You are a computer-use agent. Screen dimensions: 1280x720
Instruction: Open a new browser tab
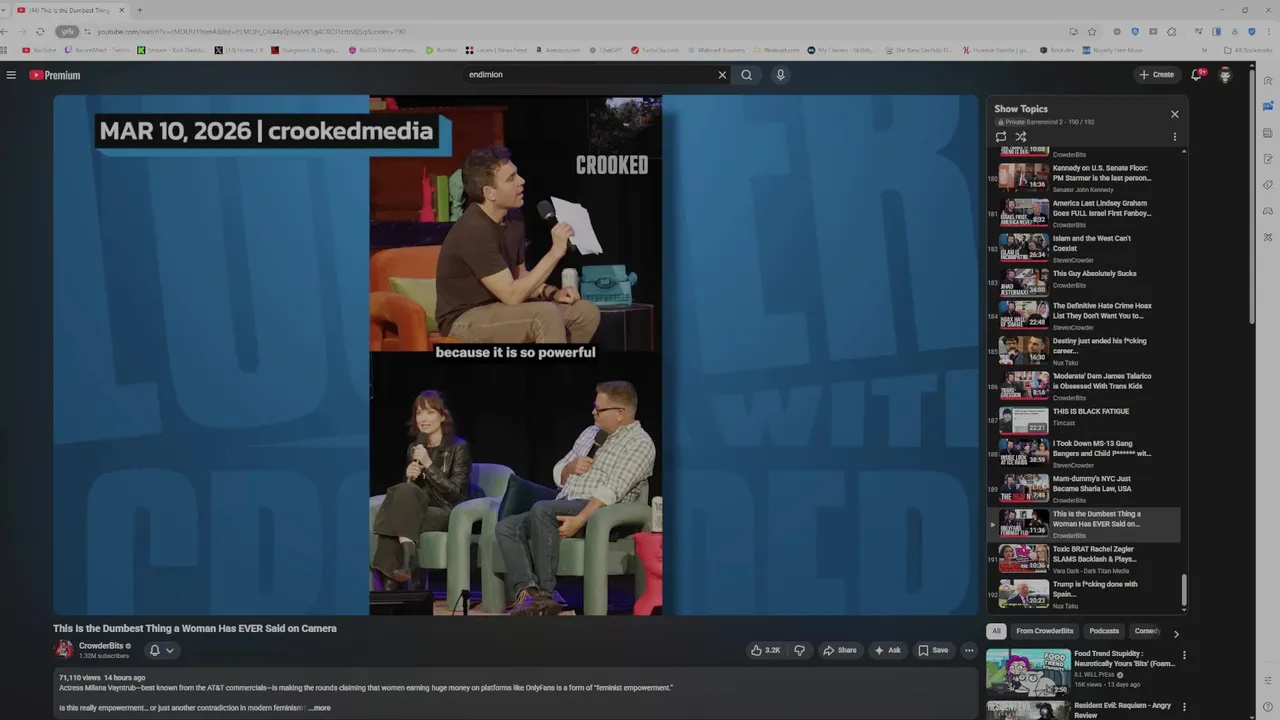(x=139, y=10)
